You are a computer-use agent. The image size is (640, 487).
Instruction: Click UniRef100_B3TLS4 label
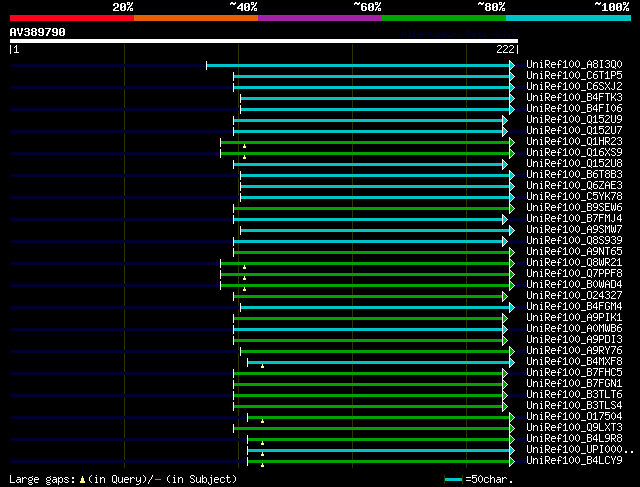[x=574, y=406]
